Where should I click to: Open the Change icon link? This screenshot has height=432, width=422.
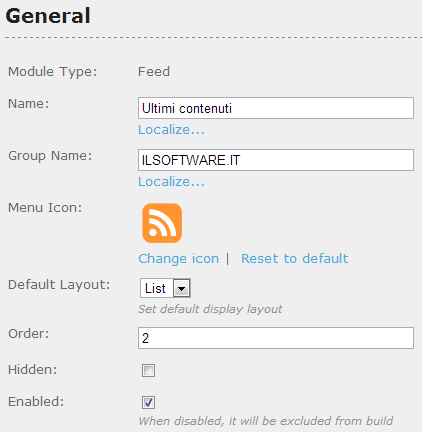tap(179, 259)
